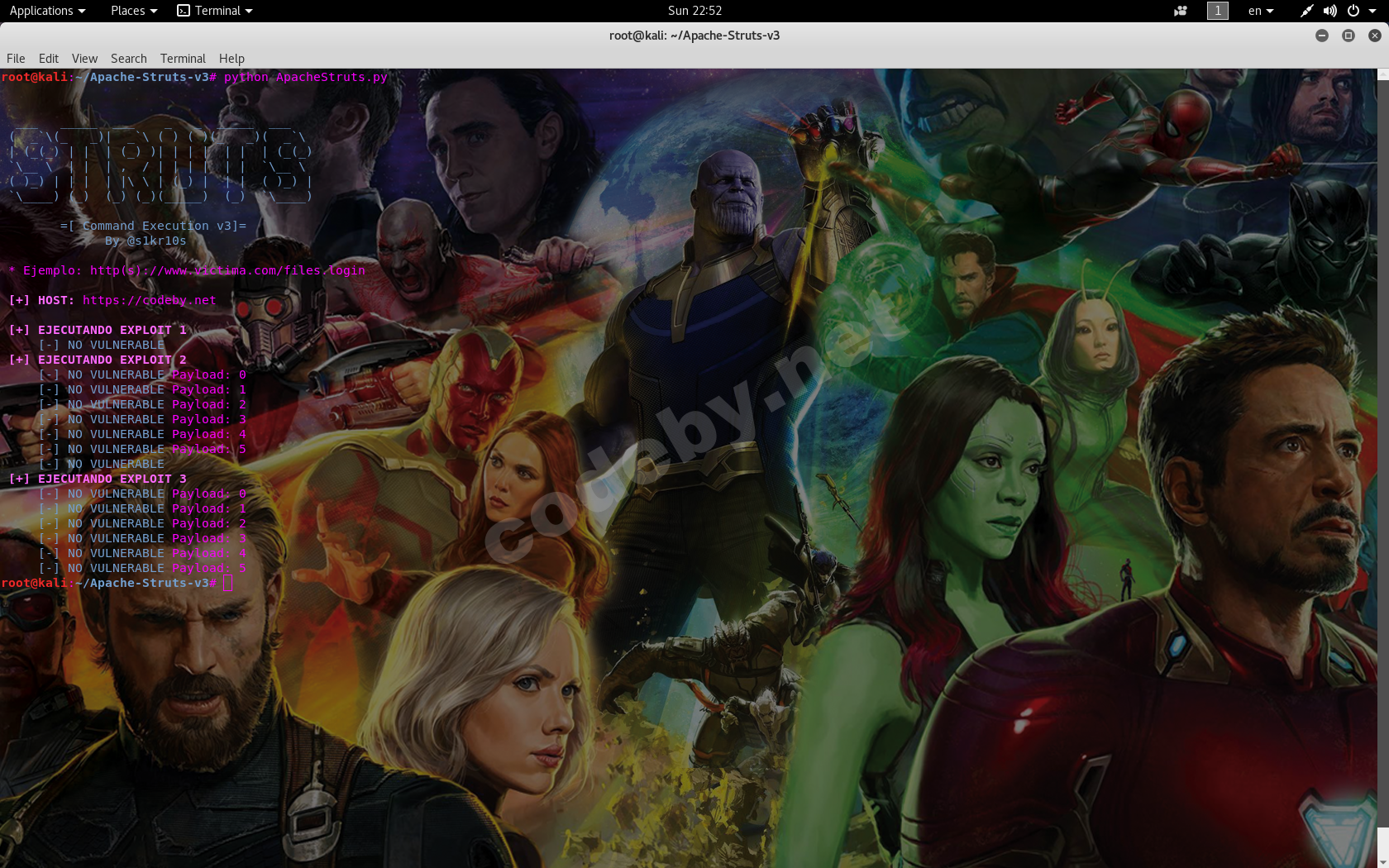Click the power icon in top bar
Screen dimensions: 1389x868
[1353, 11]
